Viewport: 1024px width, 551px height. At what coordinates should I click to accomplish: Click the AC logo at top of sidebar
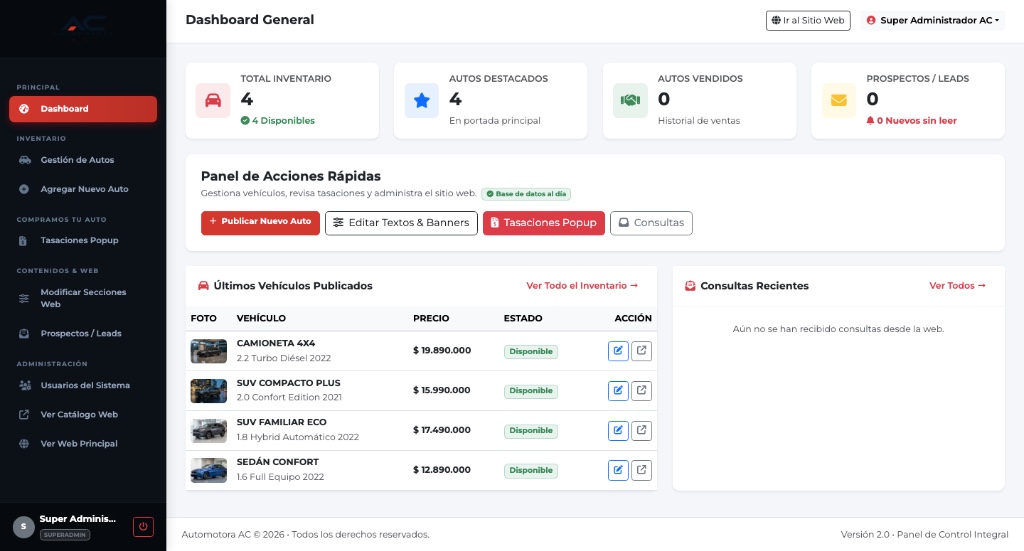86,27
